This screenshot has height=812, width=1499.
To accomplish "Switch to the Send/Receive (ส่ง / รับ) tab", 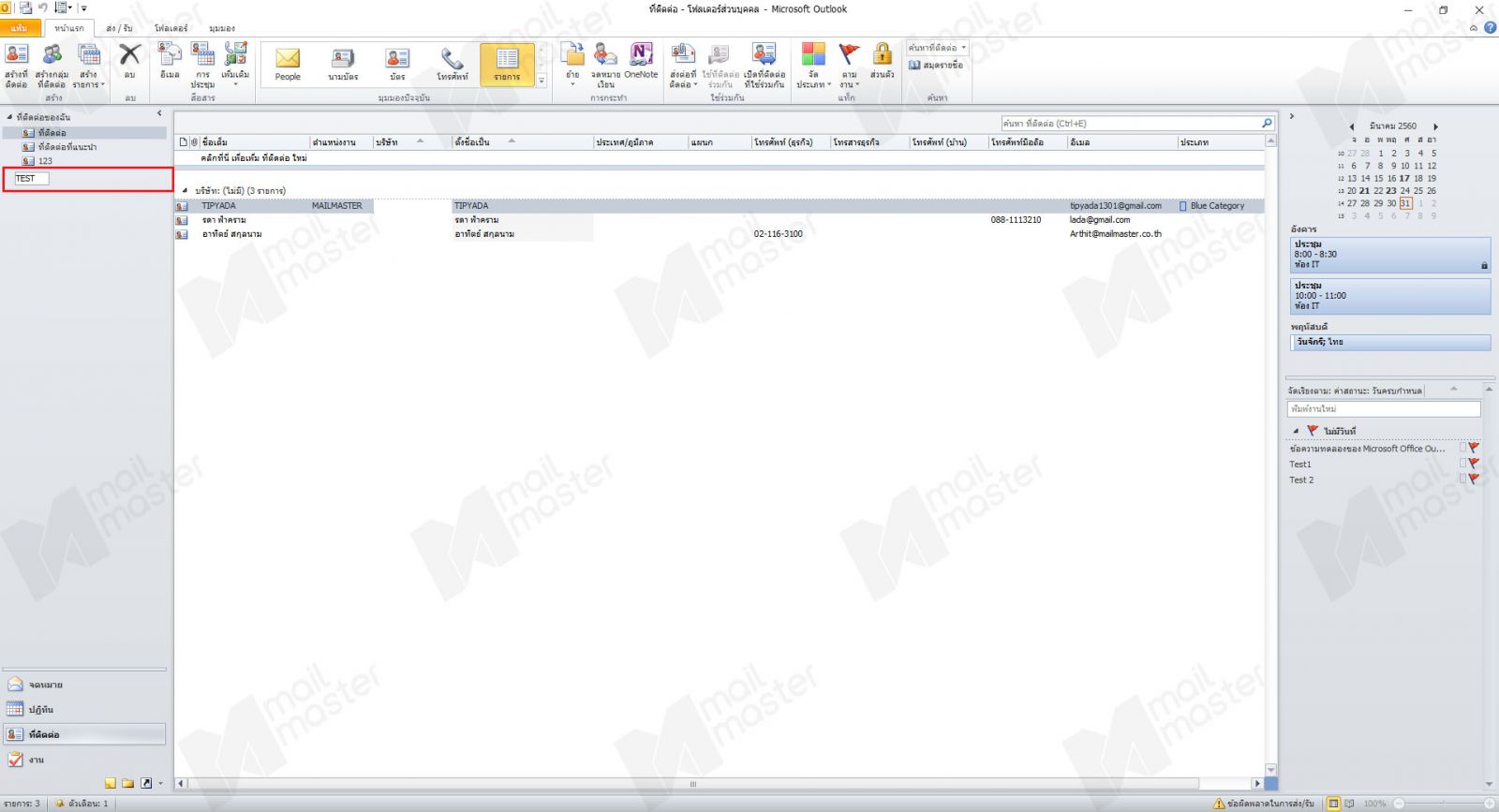I will (119, 28).
